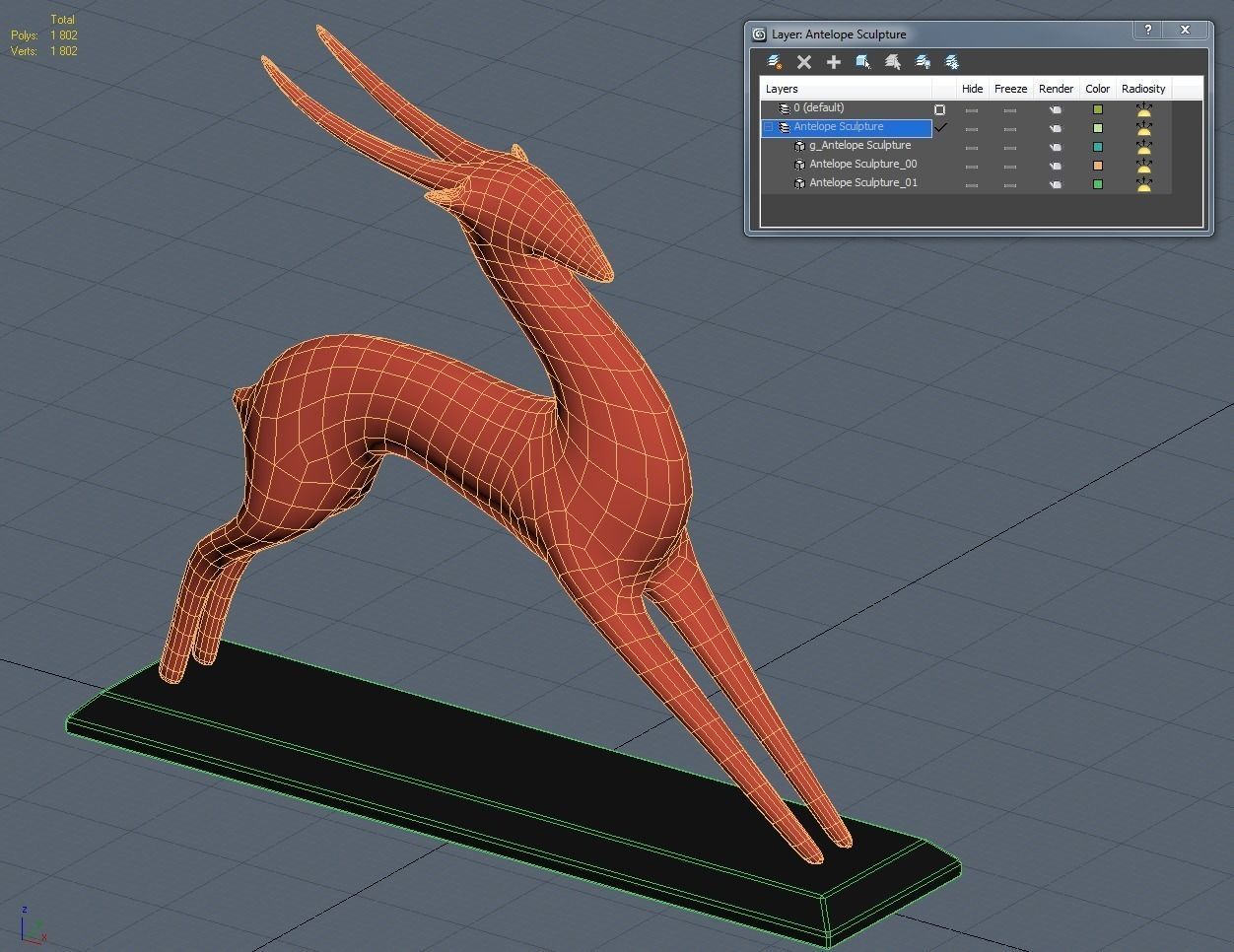1234x952 pixels.
Task: Toggle Hide for Antelope Sculpture_01
Action: (972, 185)
